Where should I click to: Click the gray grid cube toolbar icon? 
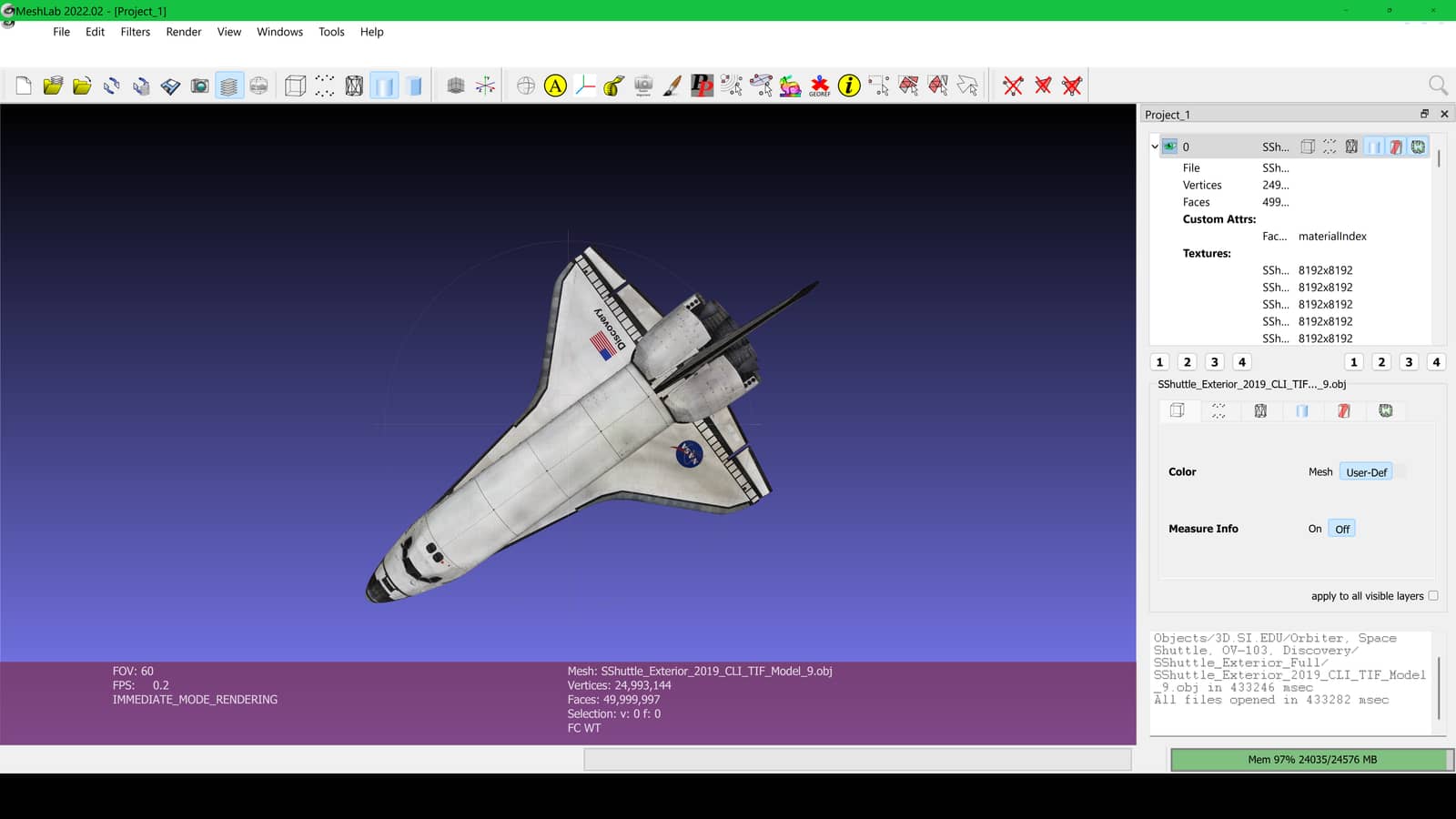(x=456, y=86)
